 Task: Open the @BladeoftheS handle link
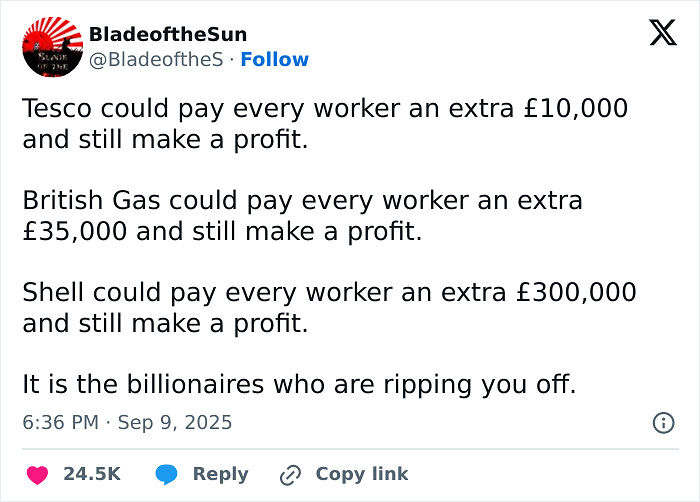155,60
